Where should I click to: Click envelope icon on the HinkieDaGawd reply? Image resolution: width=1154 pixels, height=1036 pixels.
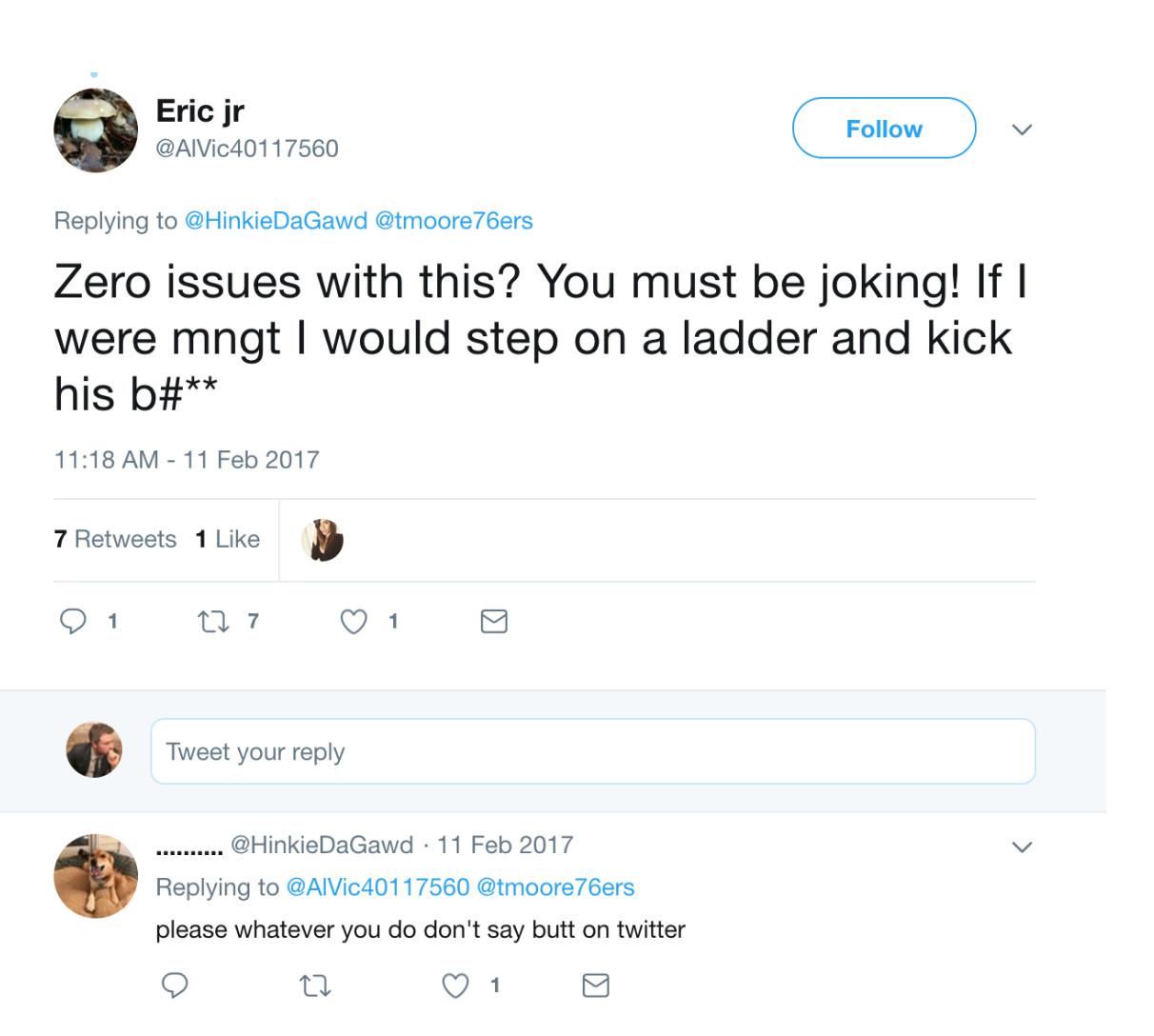(595, 986)
